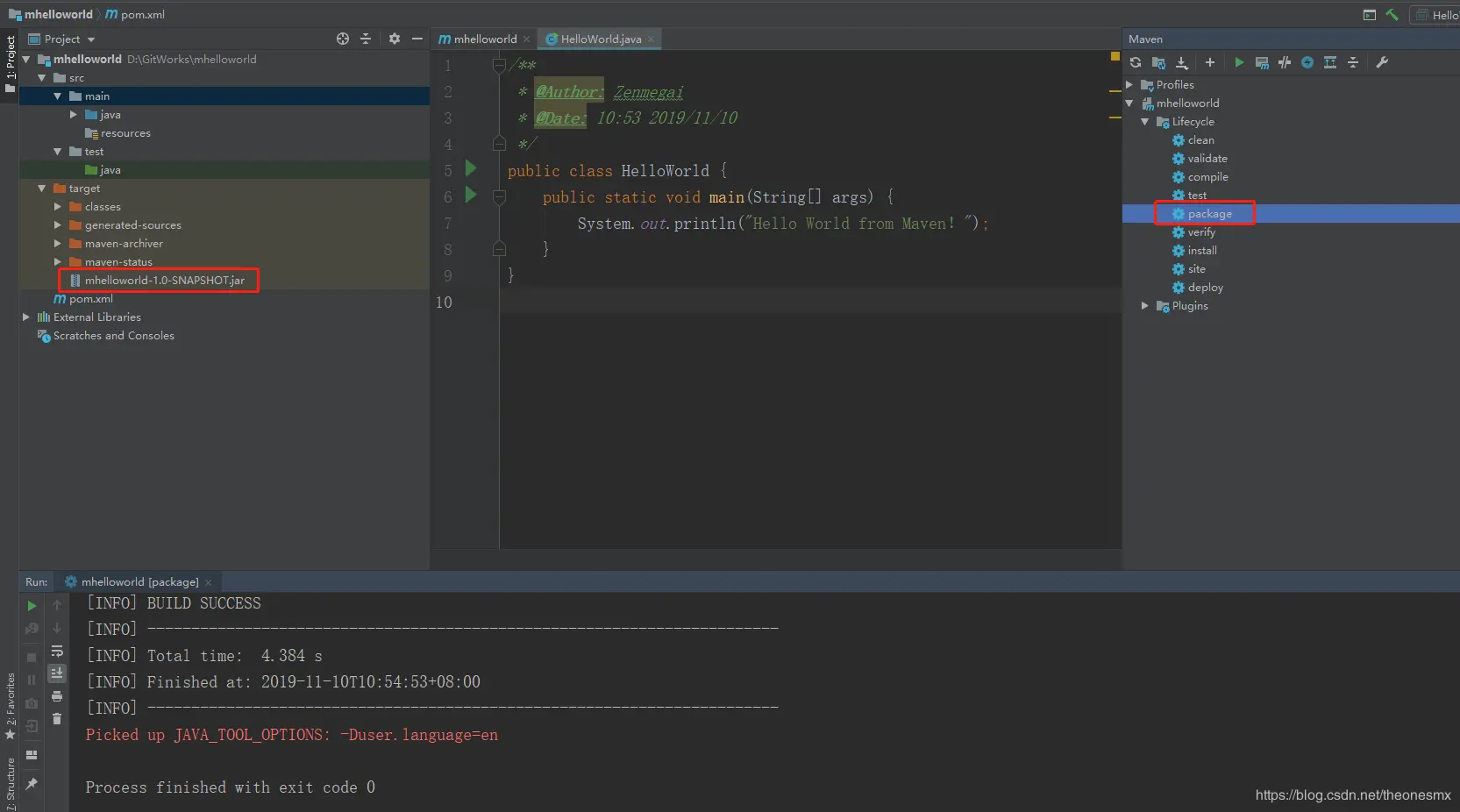Hide the Project tool window
Image resolution: width=1460 pixels, height=812 pixels.
[x=417, y=39]
